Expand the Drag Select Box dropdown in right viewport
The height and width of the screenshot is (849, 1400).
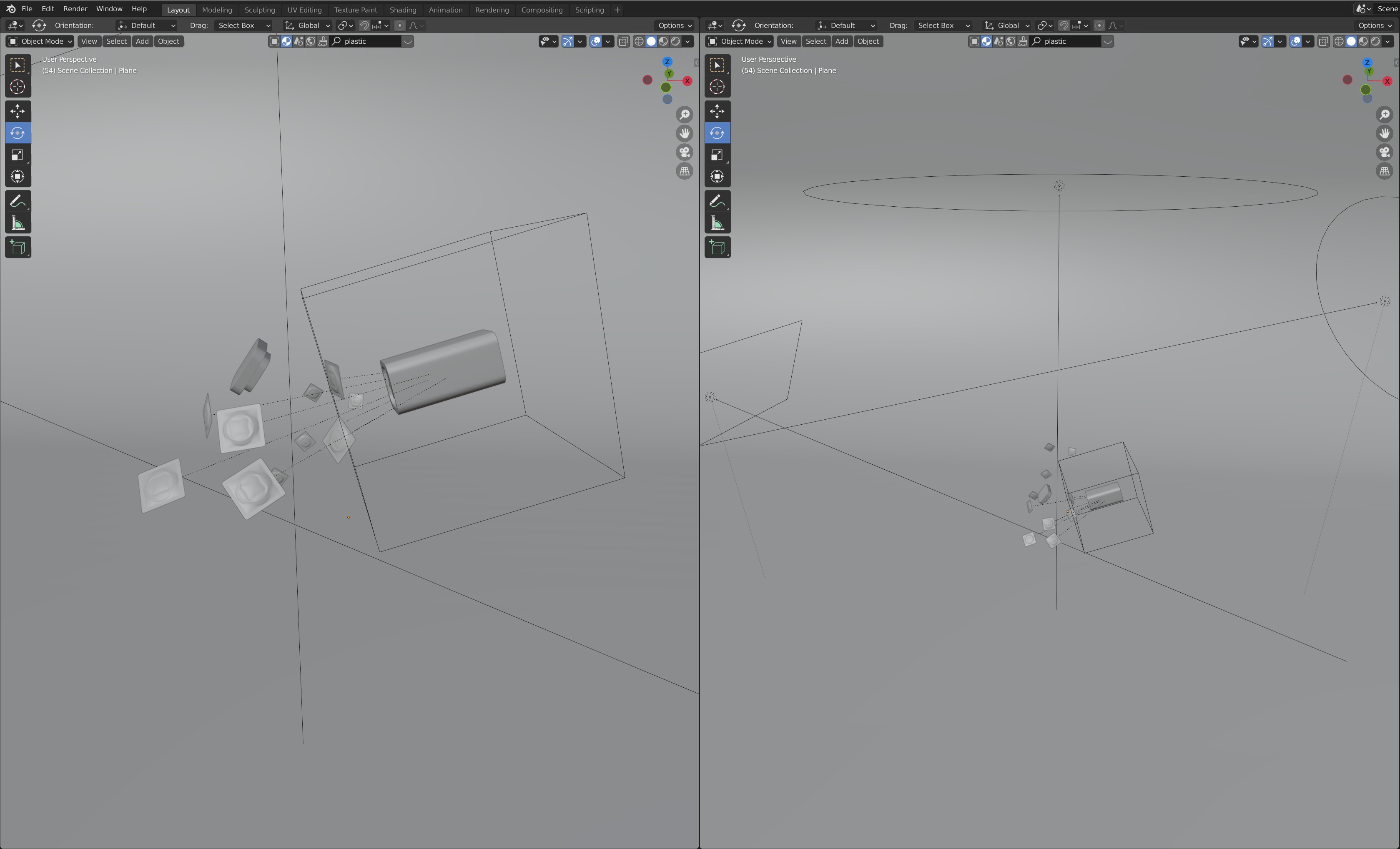942,25
